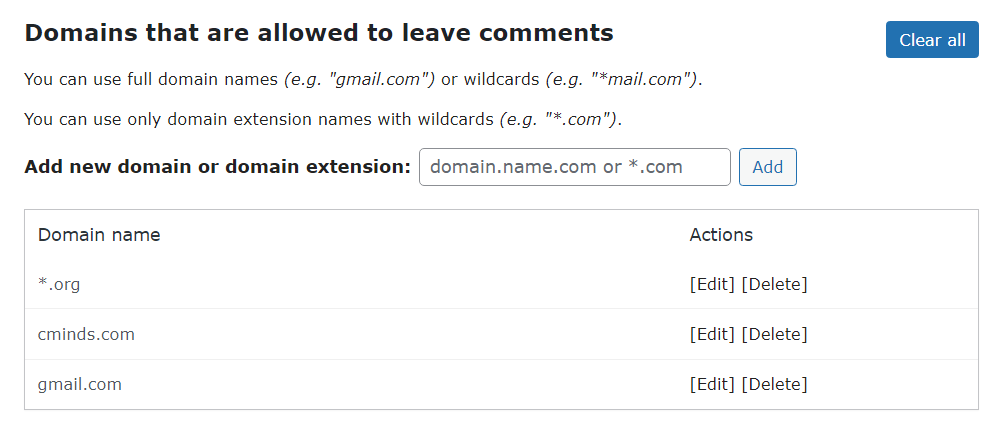Click the domain extension names instruction sentence
This screenshot has height=430, width=1000.
[323, 119]
